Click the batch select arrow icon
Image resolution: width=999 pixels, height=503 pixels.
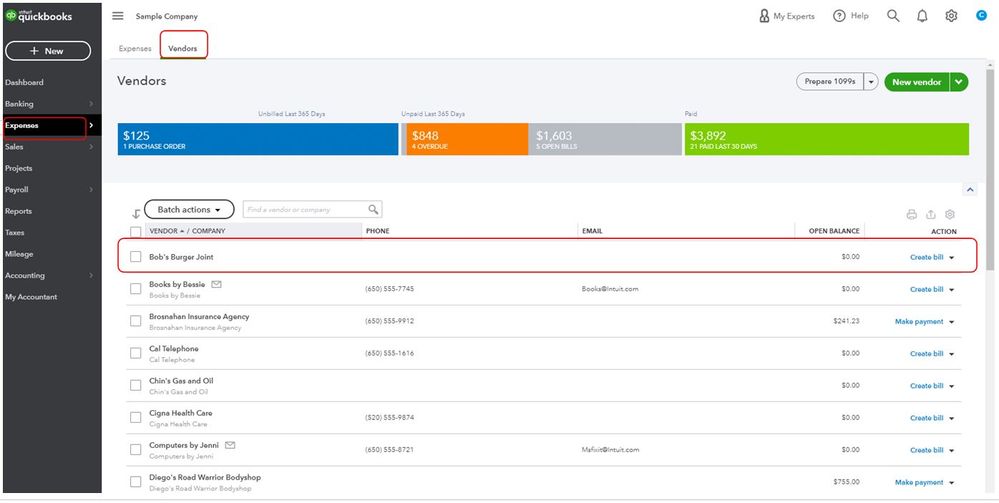pos(136,214)
